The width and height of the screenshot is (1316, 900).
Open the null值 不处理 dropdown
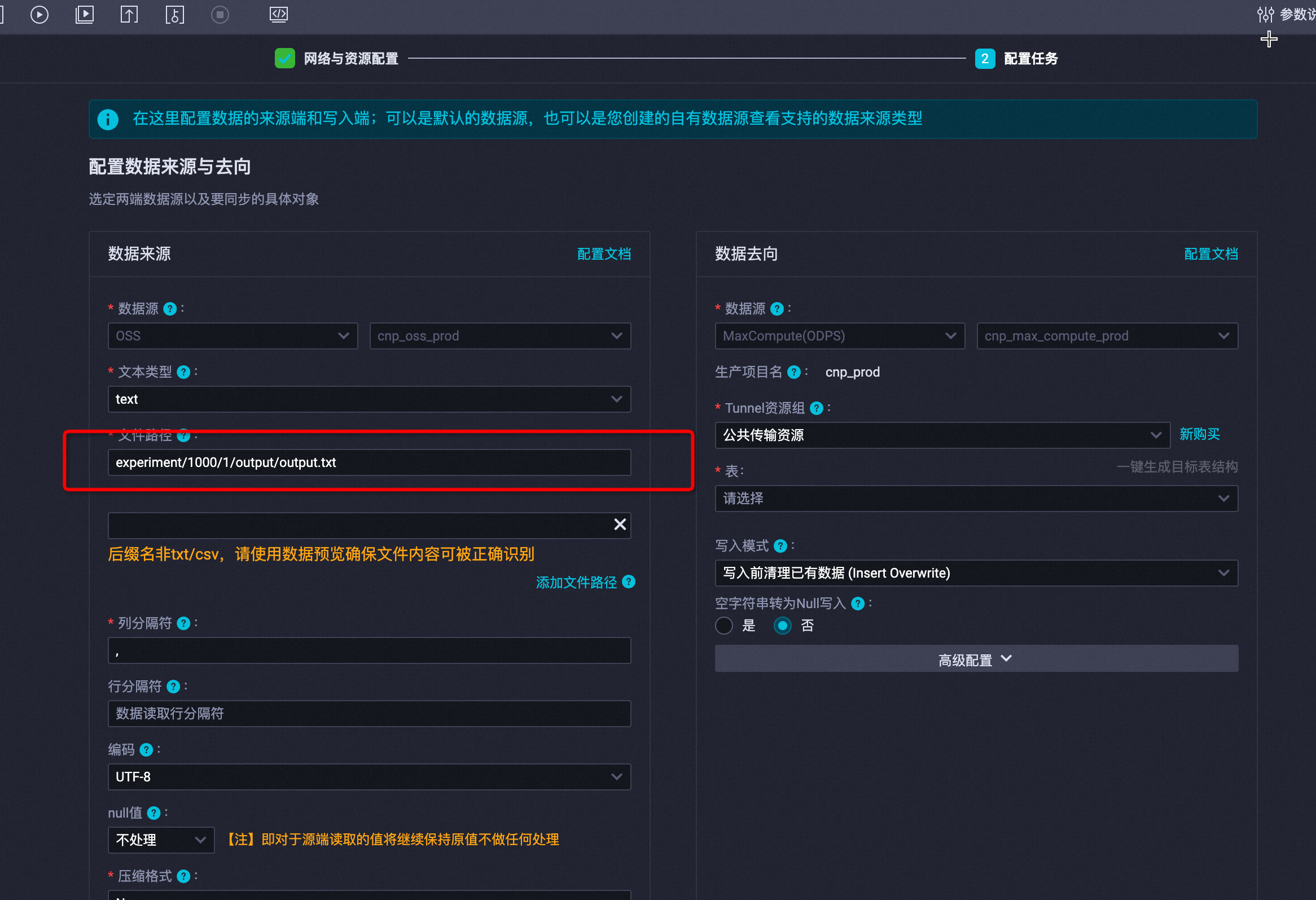161,840
